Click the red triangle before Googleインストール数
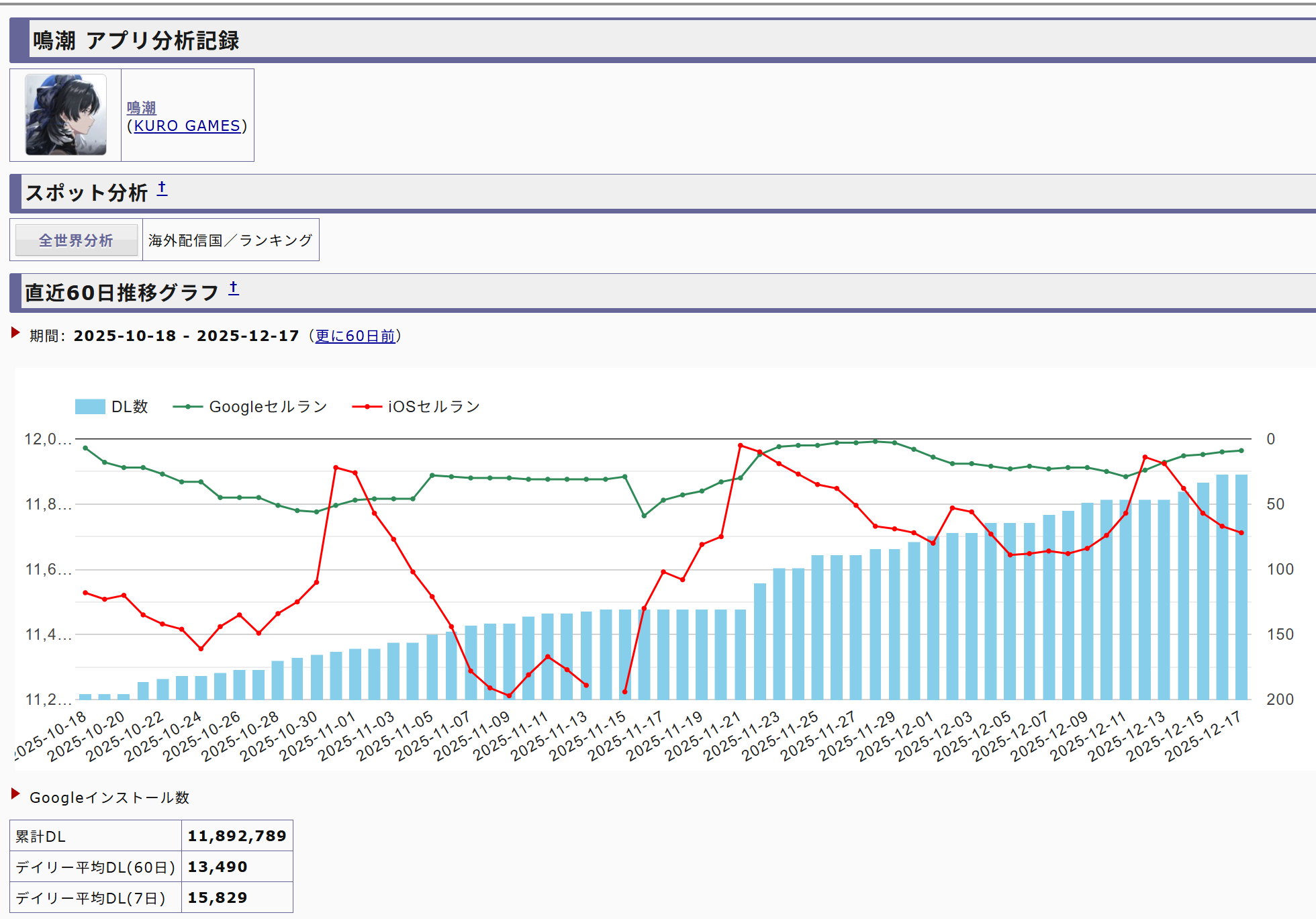Screen dimensions: 1316x919 15,794
